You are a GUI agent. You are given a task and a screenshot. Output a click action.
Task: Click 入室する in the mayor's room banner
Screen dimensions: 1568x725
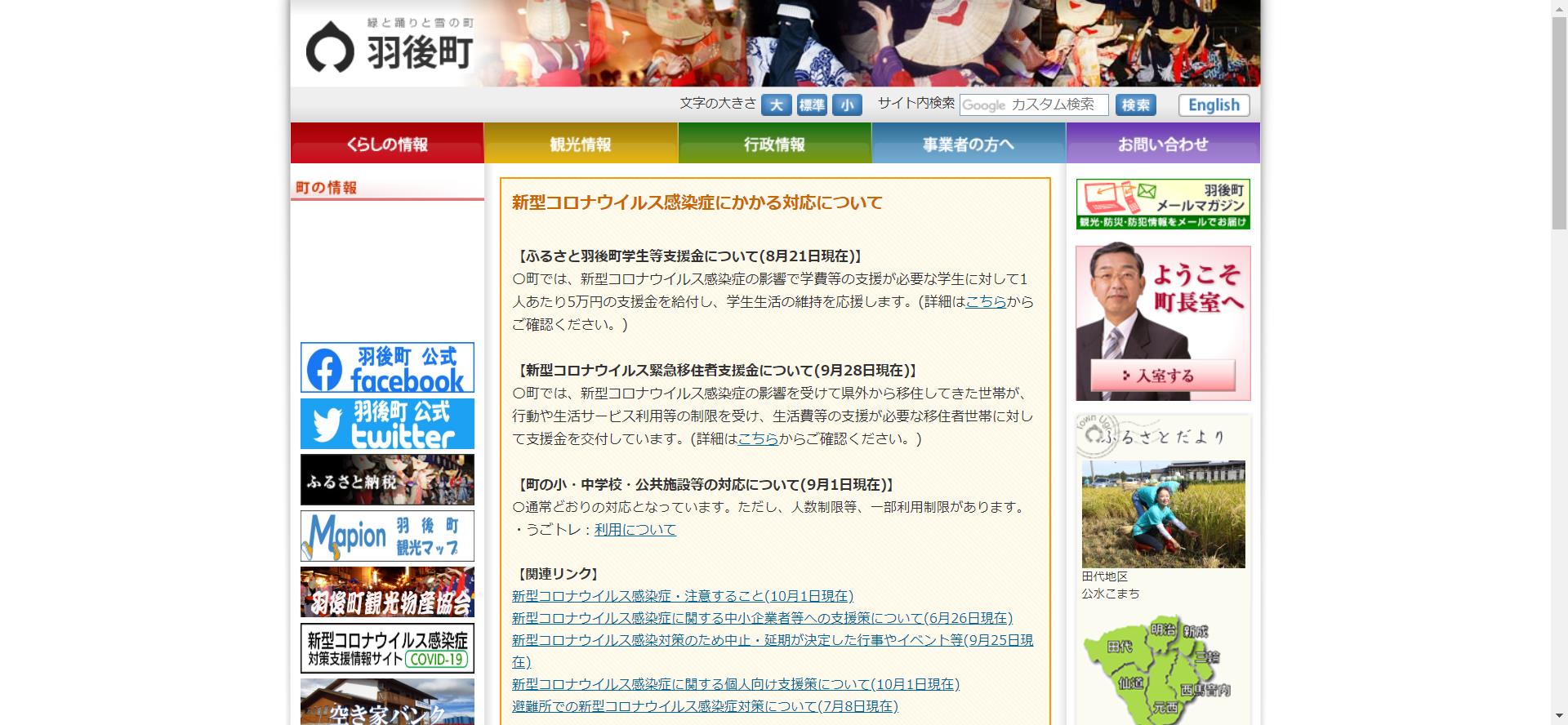click(1163, 376)
